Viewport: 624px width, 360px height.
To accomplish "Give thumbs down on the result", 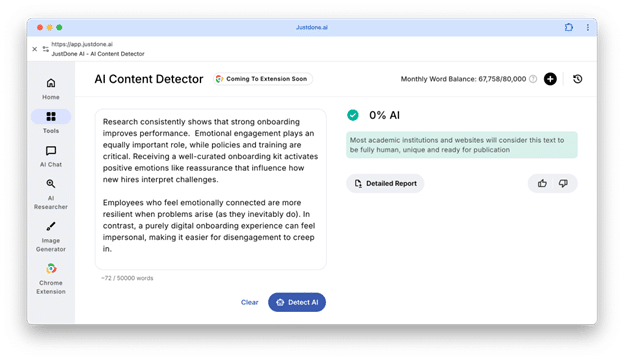I will 563,183.
